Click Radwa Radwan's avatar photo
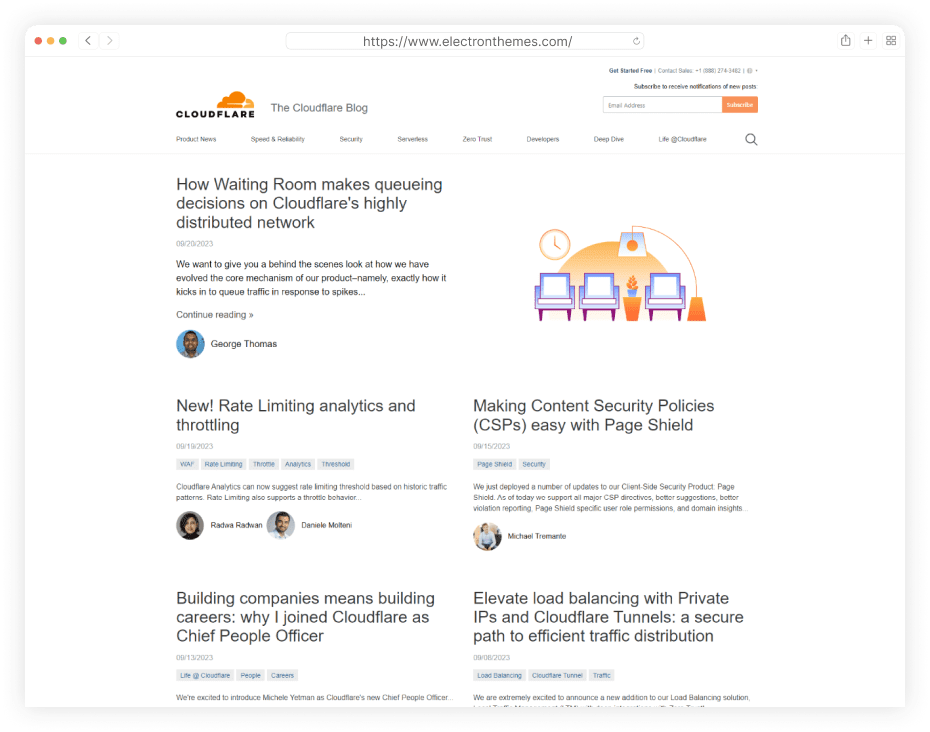930x732 pixels. tap(190, 526)
